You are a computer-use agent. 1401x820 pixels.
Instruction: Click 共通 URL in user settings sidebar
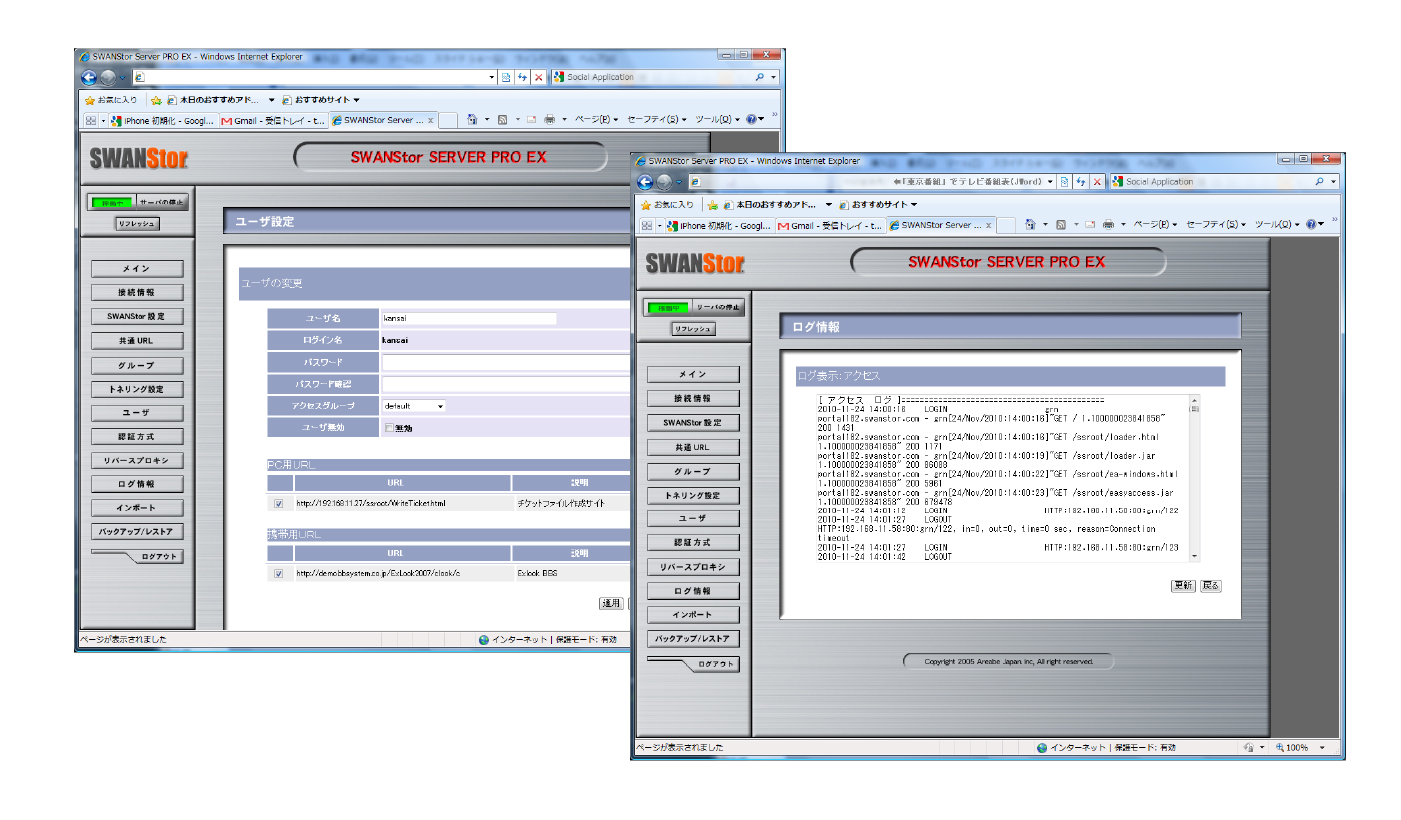(x=137, y=341)
